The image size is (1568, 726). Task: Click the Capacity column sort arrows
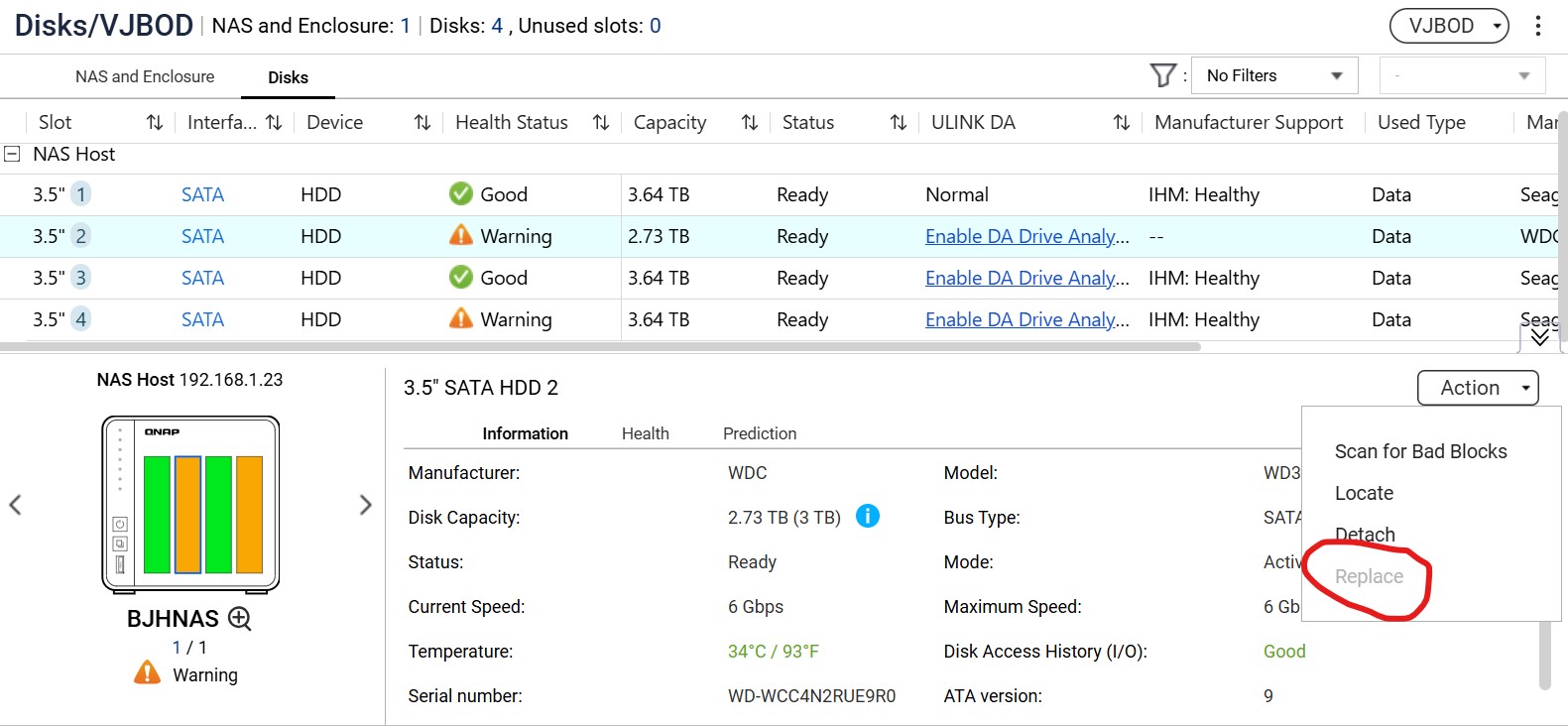750,122
